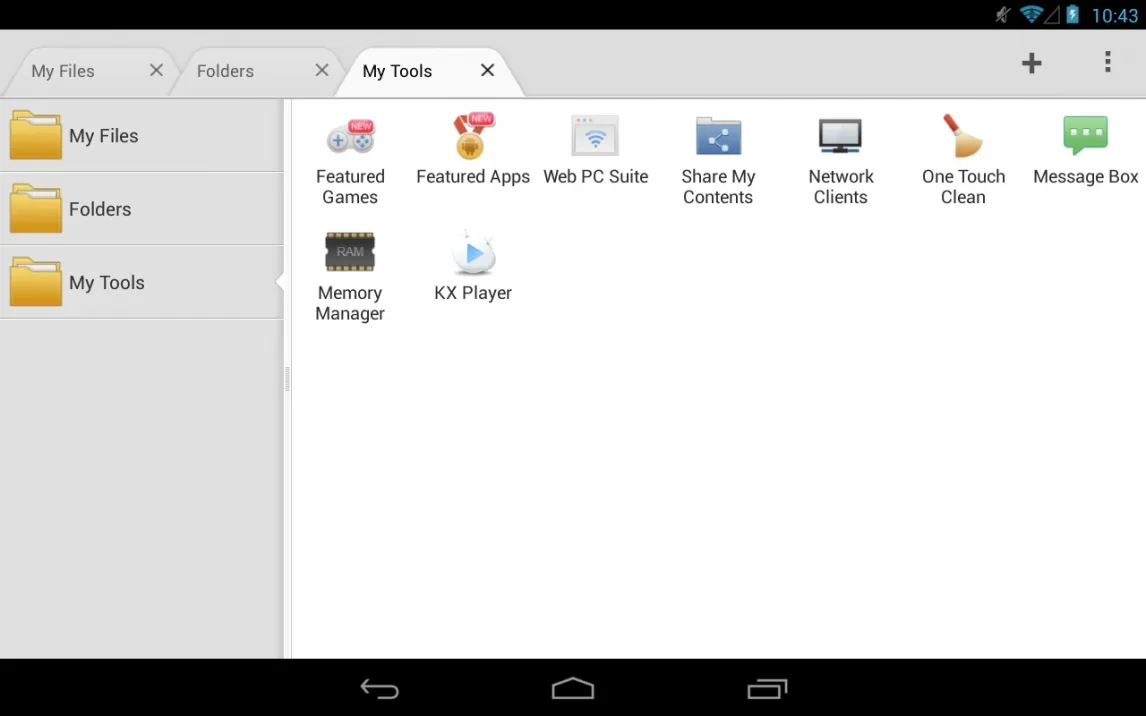
Task: Open the three-dot overflow menu
Action: click(1107, 63)
